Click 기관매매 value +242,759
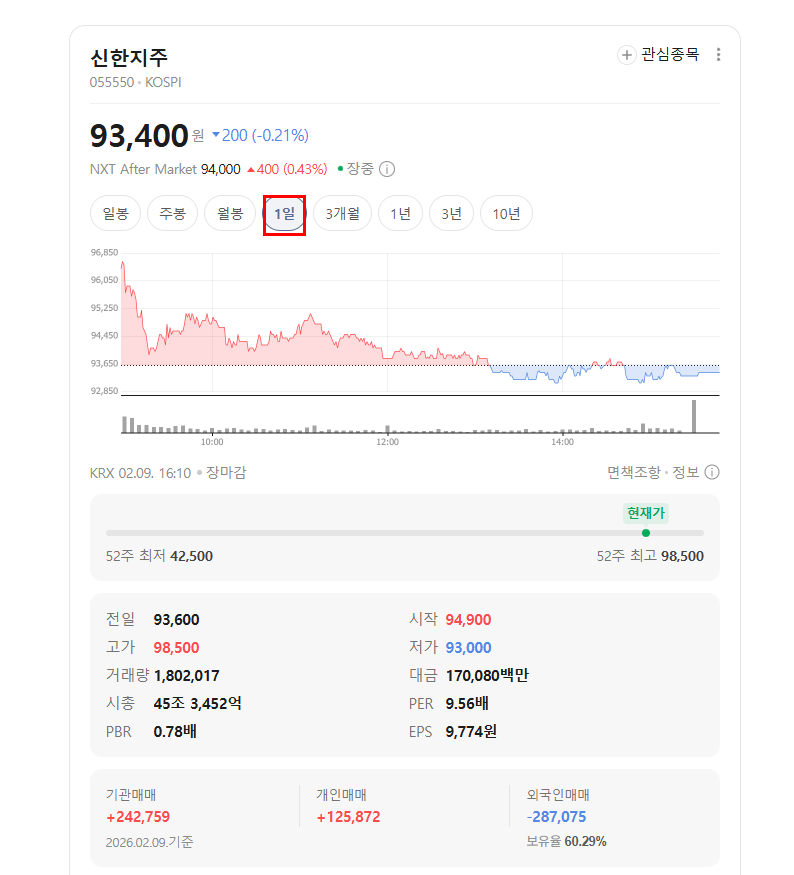 [x=138, y=817]
